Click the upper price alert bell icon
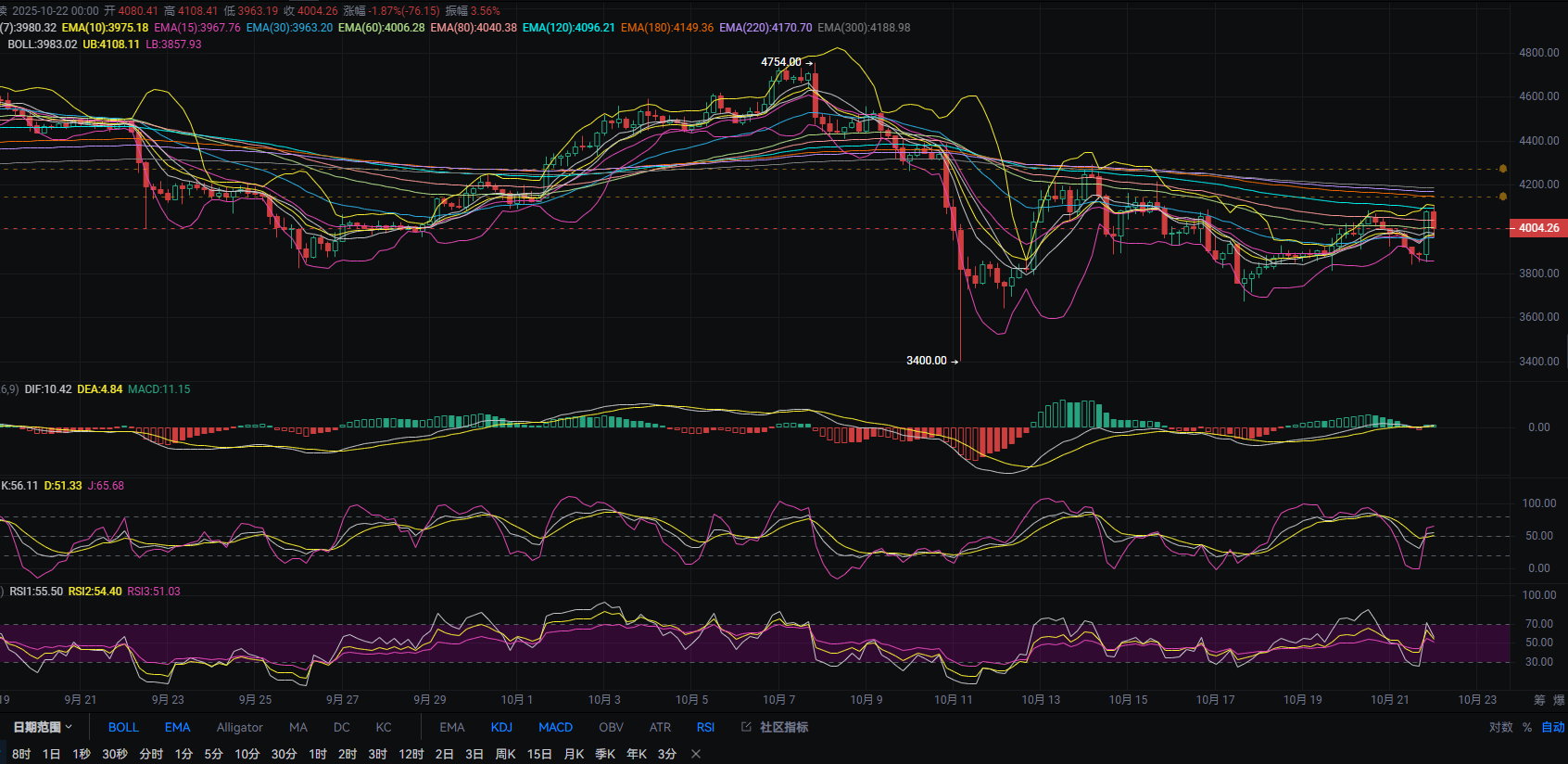 (x=1502, y=169)
